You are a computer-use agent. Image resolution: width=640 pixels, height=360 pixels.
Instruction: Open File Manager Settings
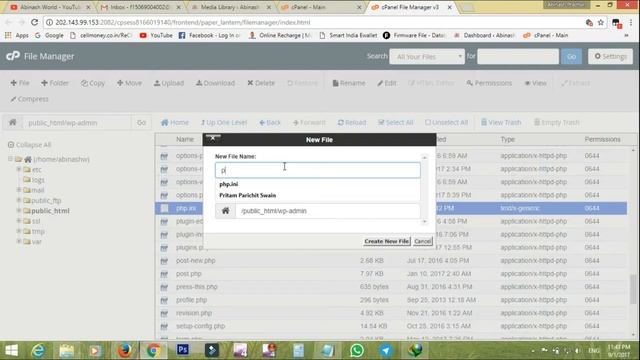point(610,56)
